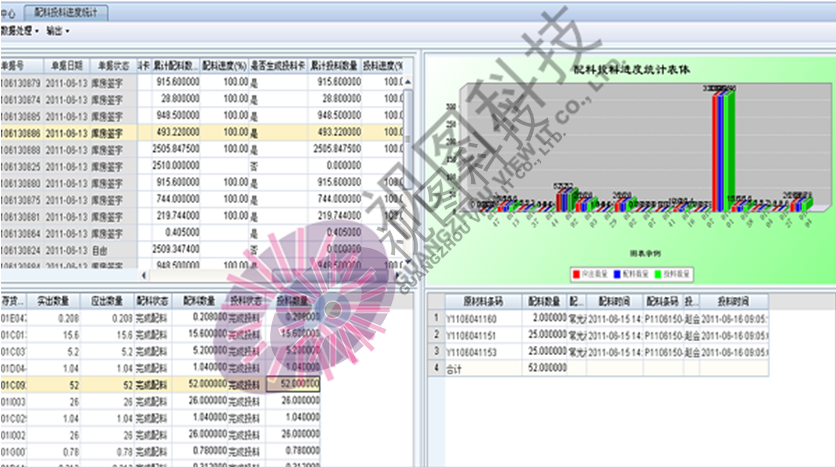This screenshot has height=467, width=836.
Task: Select row with document number 106130864
Action: (203, 233)
